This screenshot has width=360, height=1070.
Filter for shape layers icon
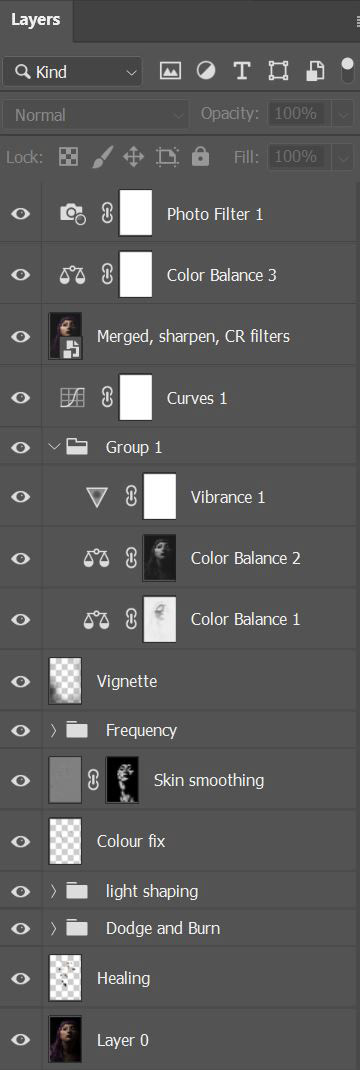278,70
